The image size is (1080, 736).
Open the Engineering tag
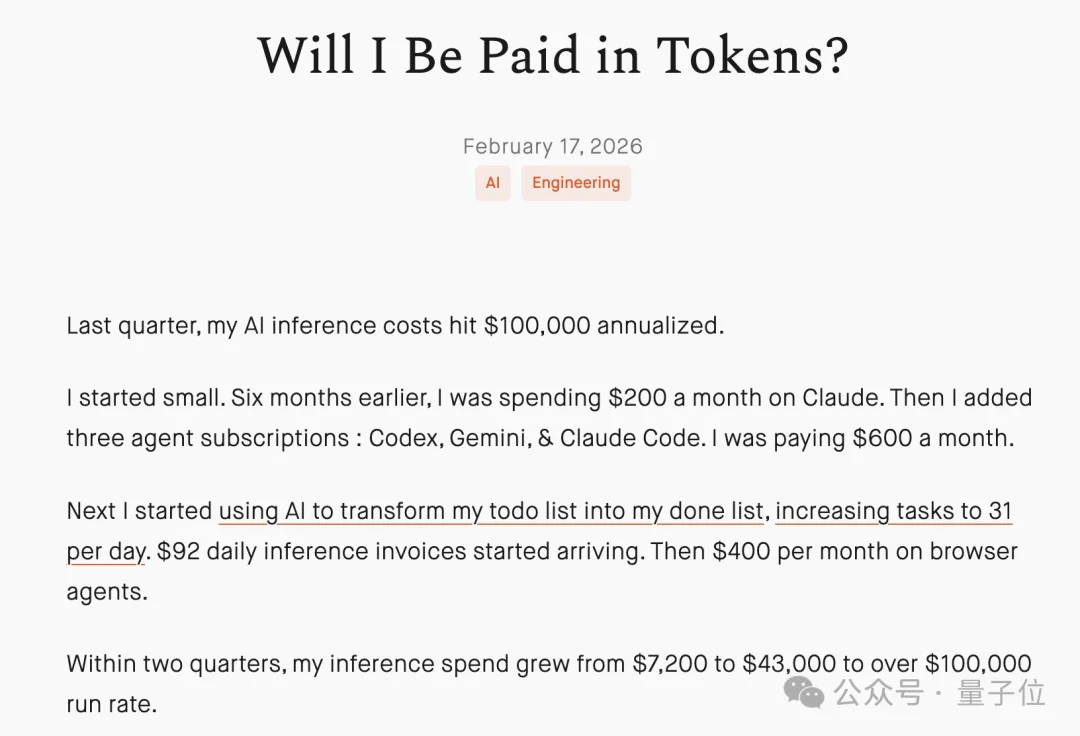click(x=575, y=183)
